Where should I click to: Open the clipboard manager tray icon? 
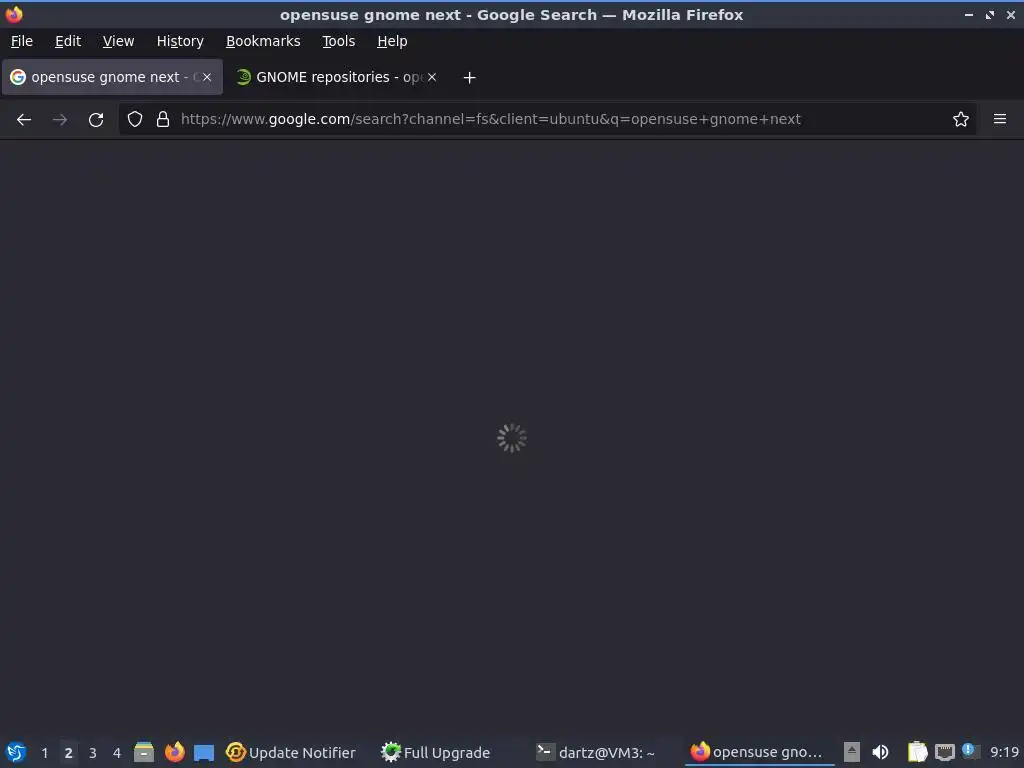[x=918, y=752]
